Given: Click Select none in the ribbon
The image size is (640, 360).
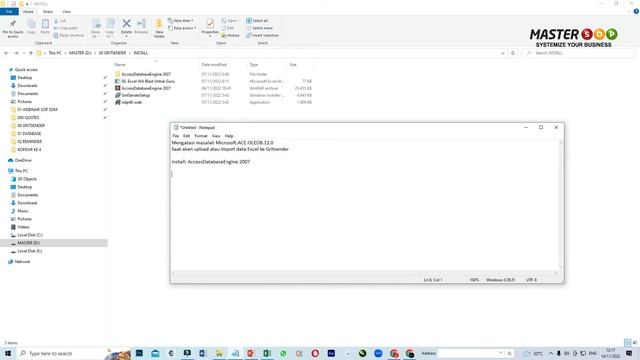Looking at the screenshot, I should (x=260, y=28).
